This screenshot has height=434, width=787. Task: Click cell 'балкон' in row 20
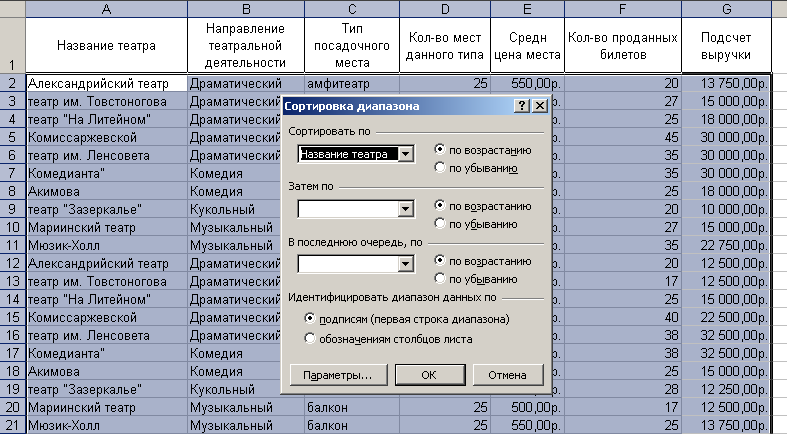(352, 407)
